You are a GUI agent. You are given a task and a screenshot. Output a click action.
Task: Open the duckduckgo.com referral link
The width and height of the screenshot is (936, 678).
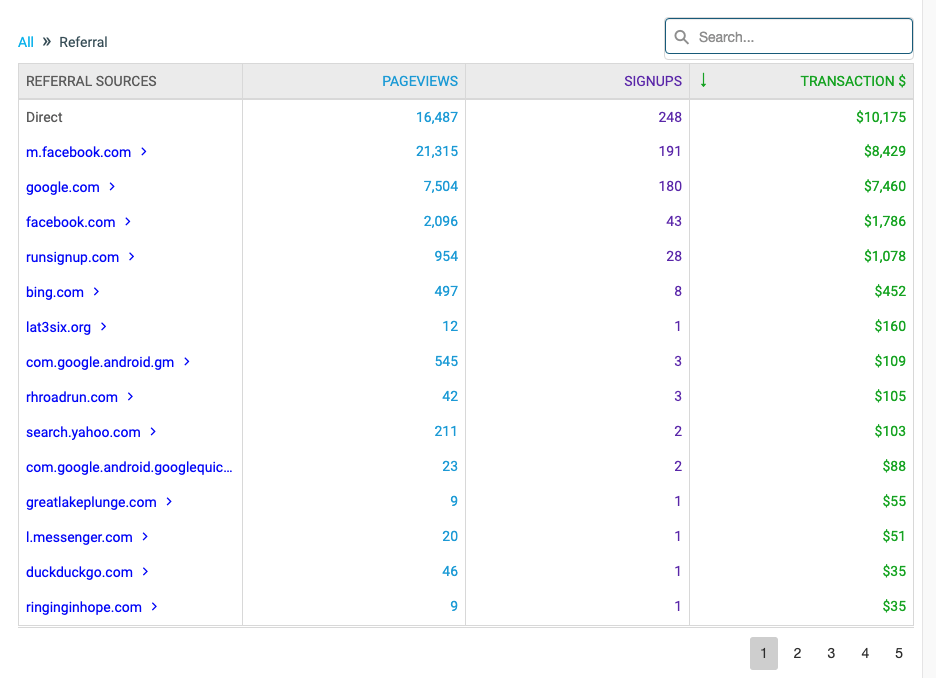point(79,572)
